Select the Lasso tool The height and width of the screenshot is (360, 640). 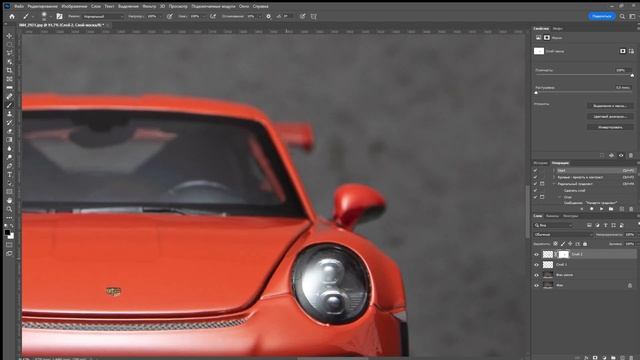coord(9,53)
